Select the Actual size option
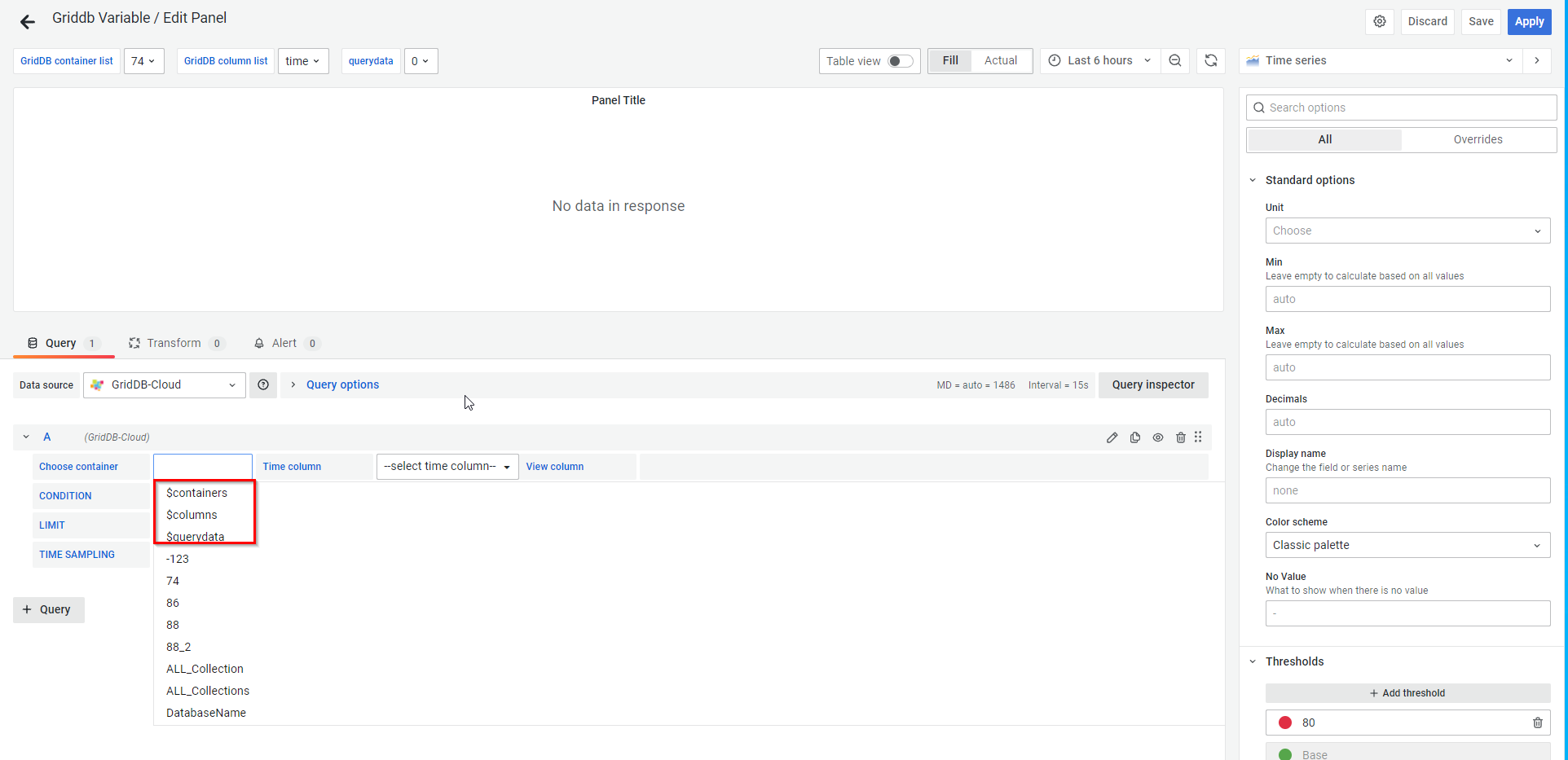This screenshot has width=1568, height=760. (x=1000, y=61)
